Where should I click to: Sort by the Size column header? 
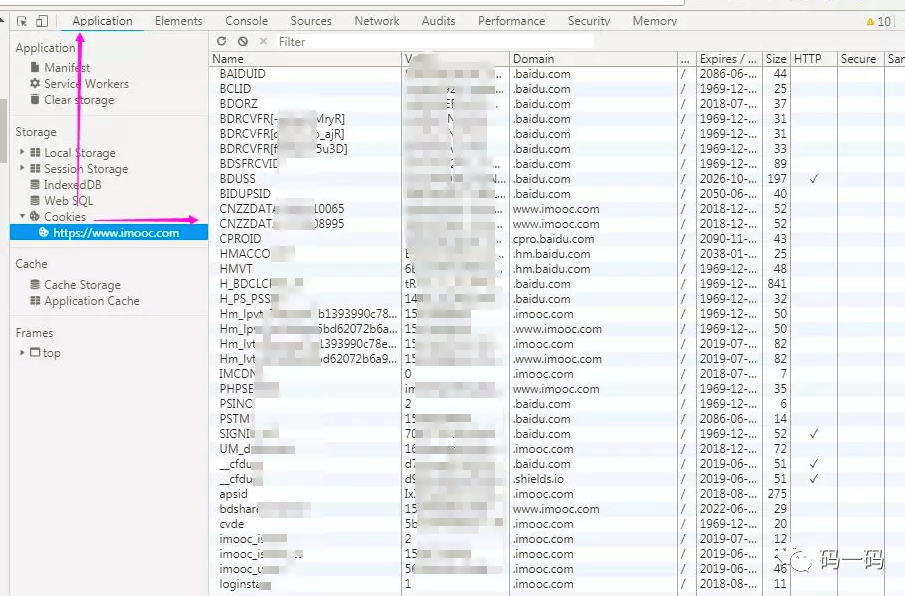pyautogui.click(x=776, y=59)
